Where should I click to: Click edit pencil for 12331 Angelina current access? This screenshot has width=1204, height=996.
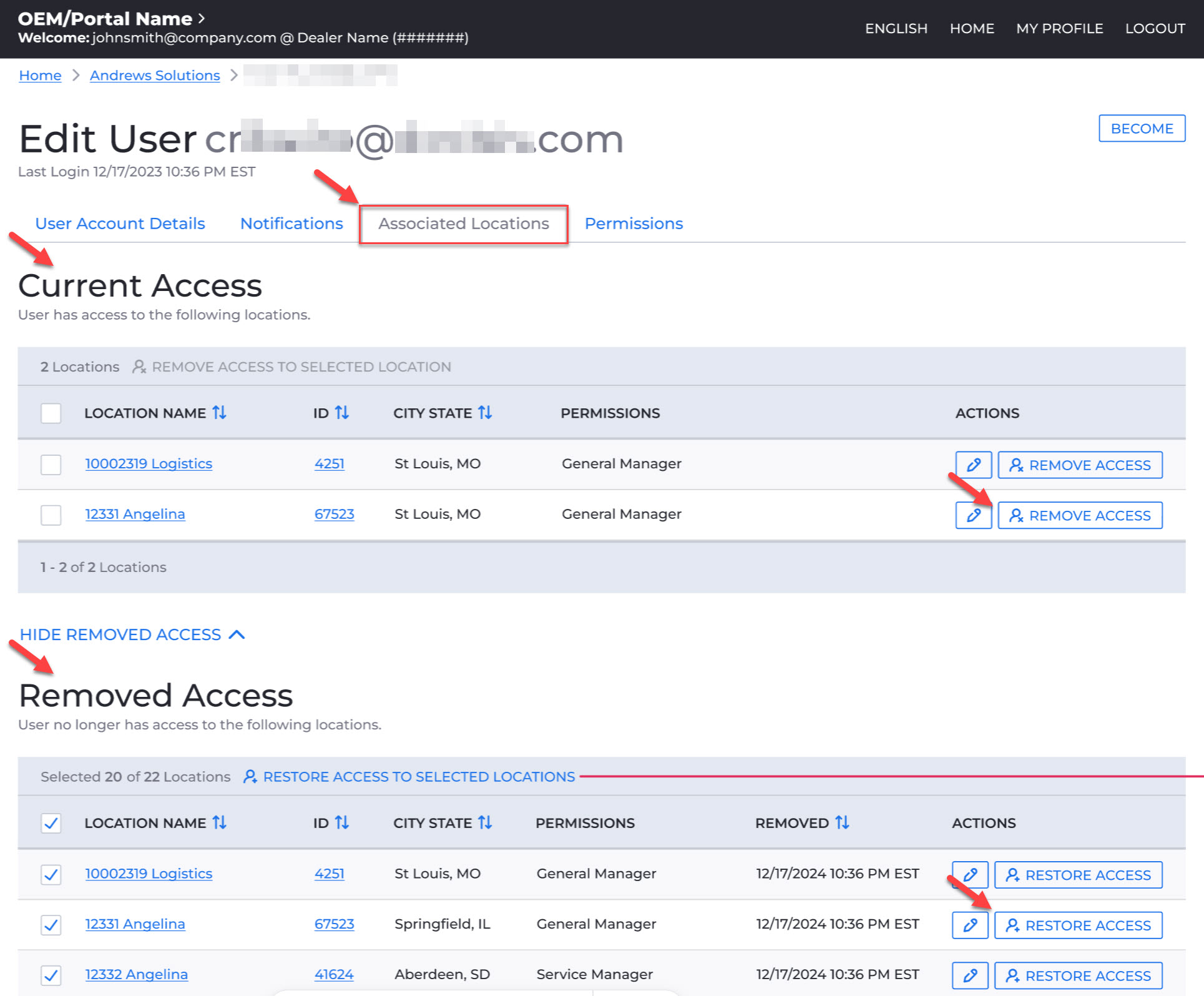973,516
